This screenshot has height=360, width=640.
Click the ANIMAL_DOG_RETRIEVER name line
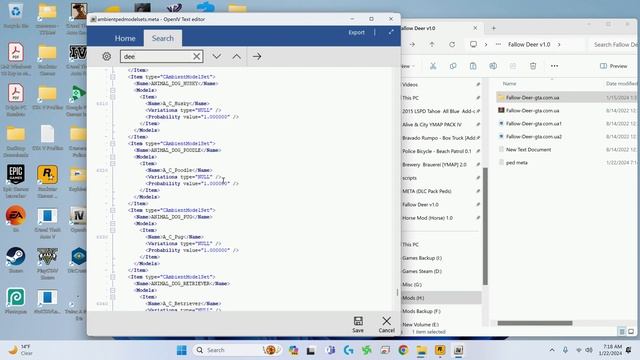(182, 283)
